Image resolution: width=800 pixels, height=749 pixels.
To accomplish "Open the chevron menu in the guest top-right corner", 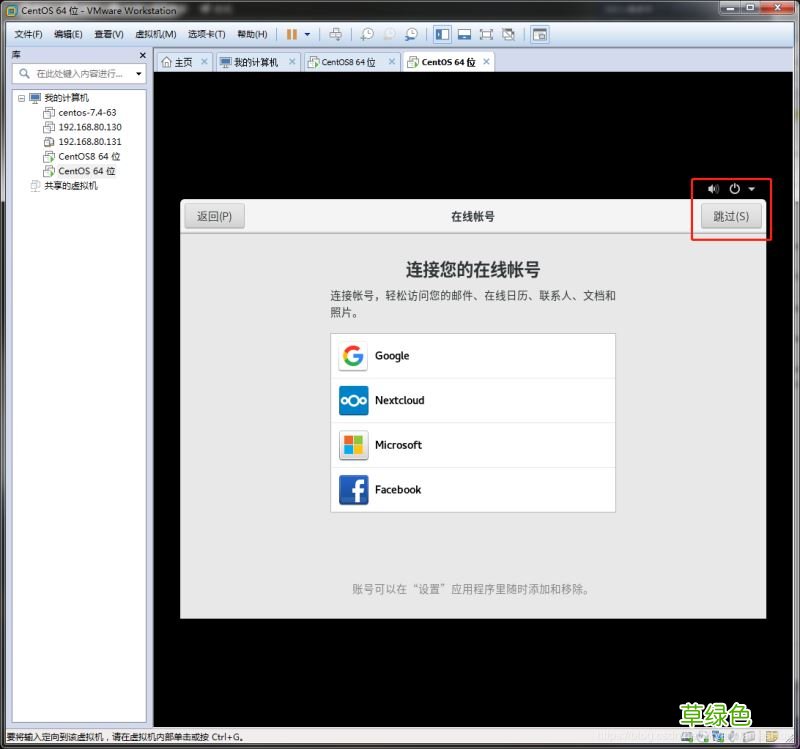I will tap(750, 189).
